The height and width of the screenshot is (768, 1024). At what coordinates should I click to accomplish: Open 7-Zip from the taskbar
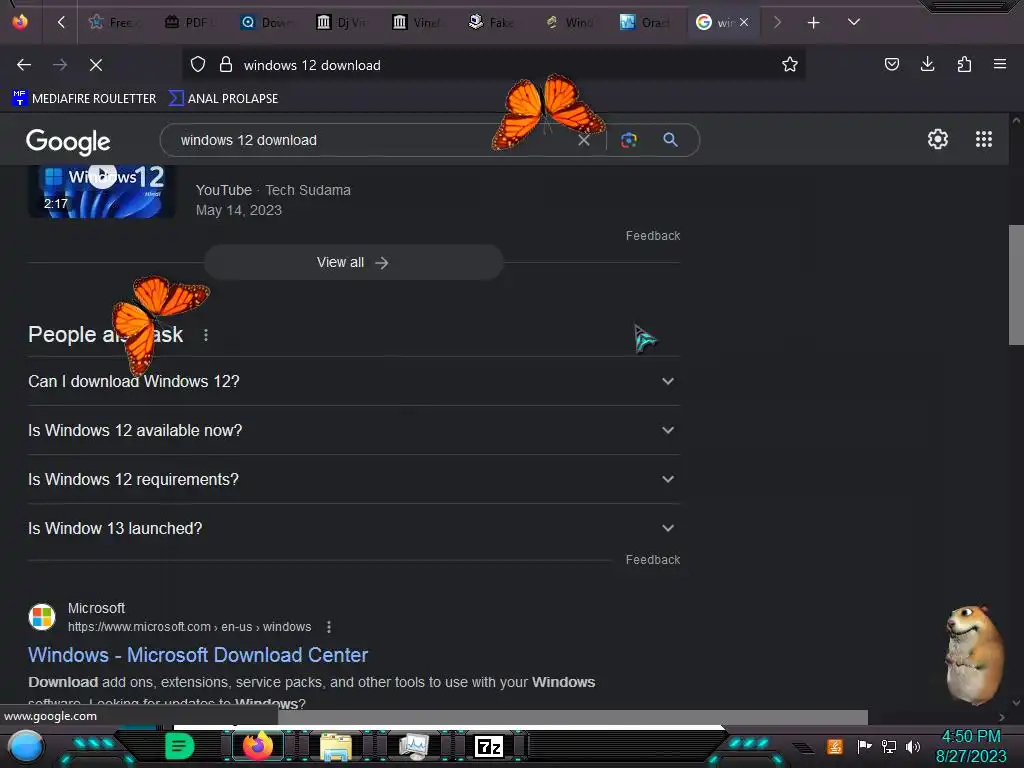click(489, 746)
